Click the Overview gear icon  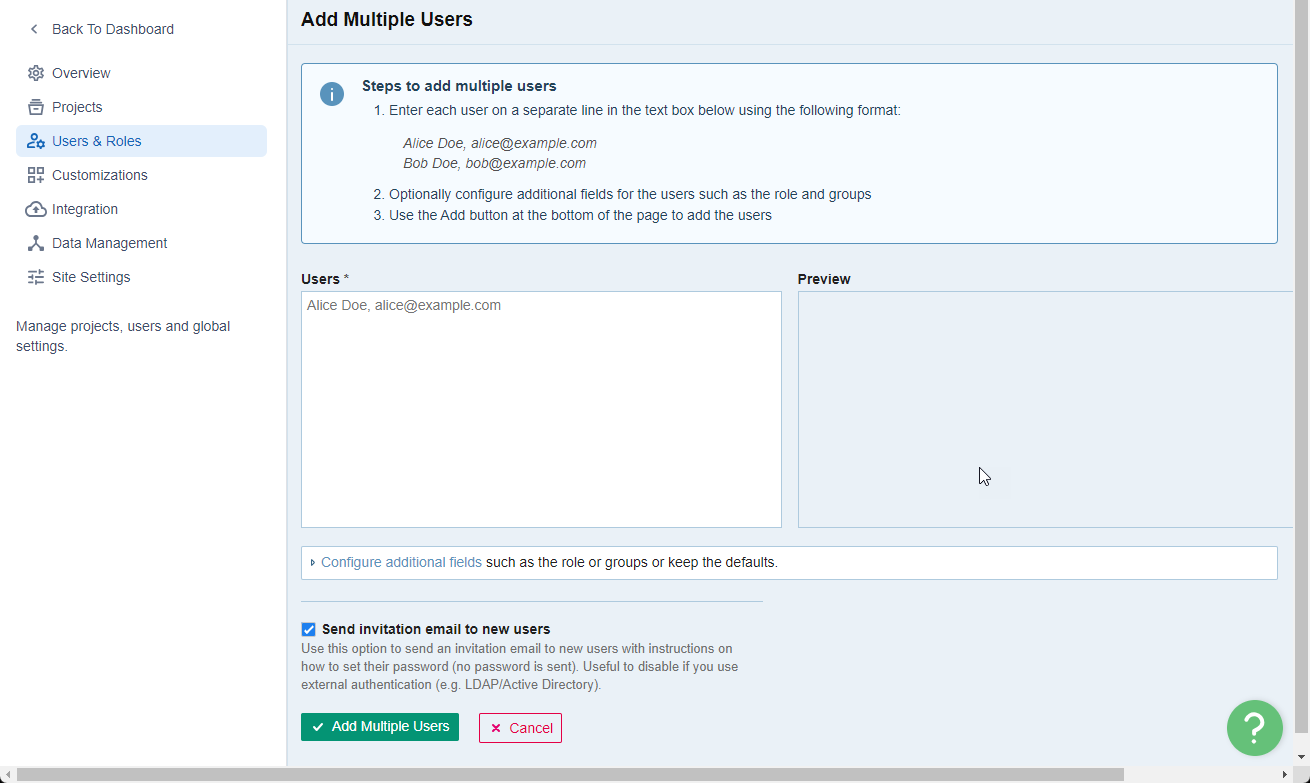[x=36, y=73]
